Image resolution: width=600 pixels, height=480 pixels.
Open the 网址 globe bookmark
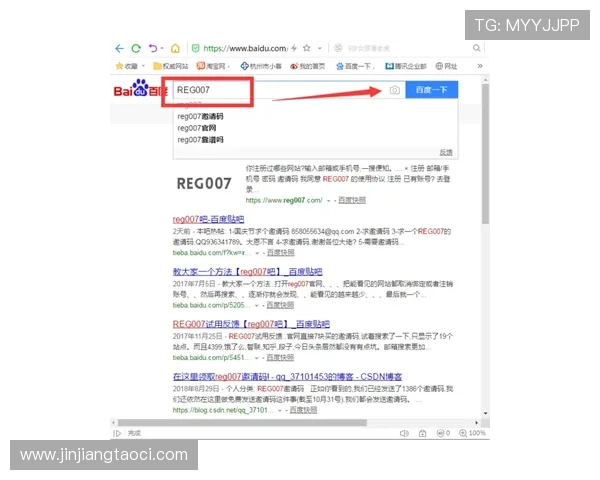(446, 66)
